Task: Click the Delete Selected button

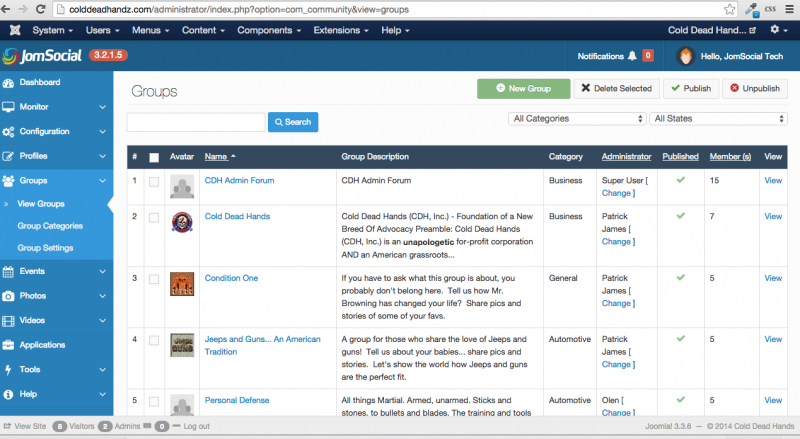Action: click(x=616, y=88)
